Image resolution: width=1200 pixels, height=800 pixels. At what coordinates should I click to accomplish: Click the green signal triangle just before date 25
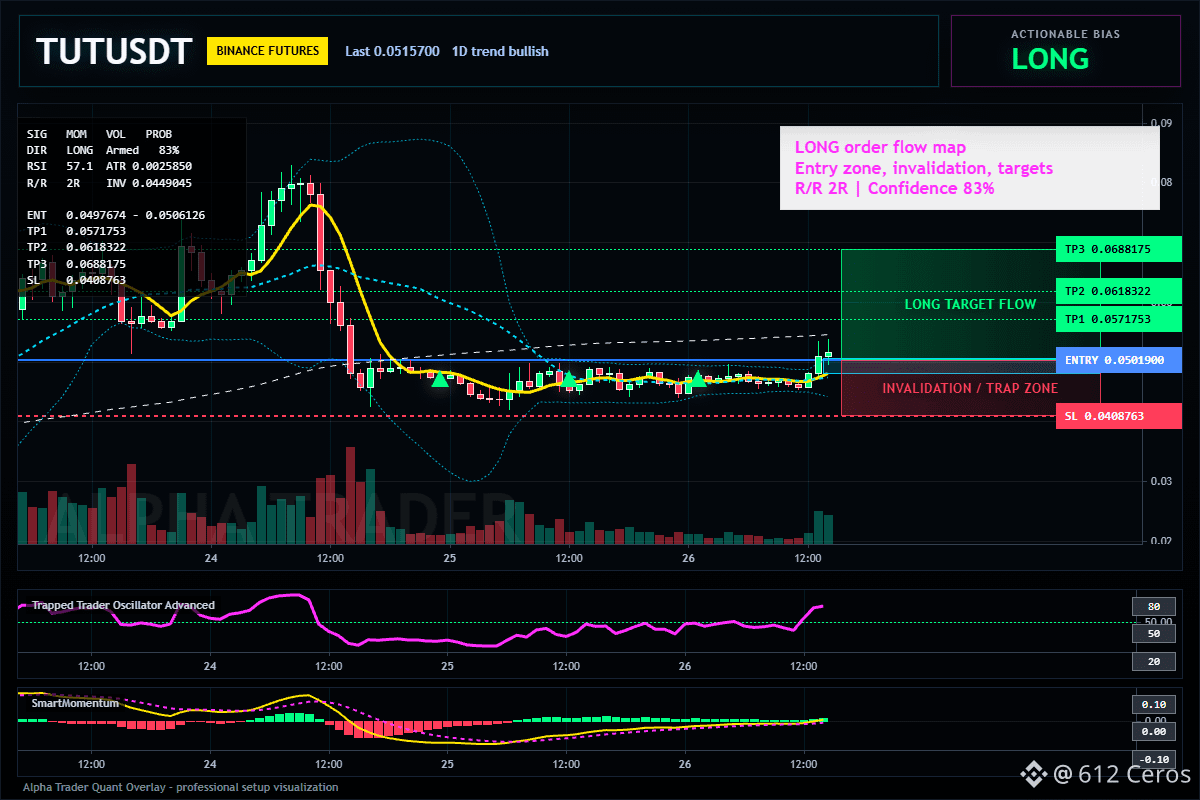439,378
